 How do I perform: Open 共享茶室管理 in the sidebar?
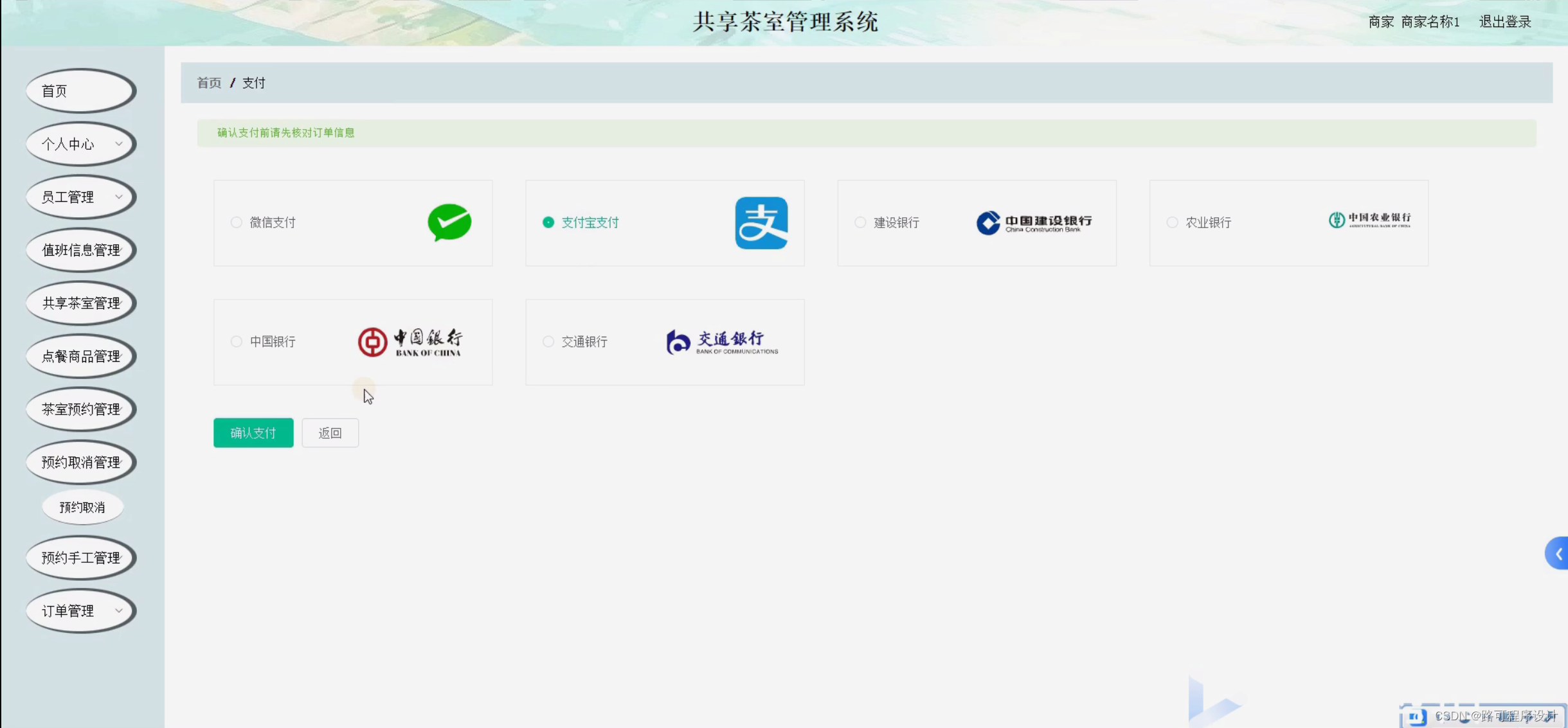[x=81, y=303]
